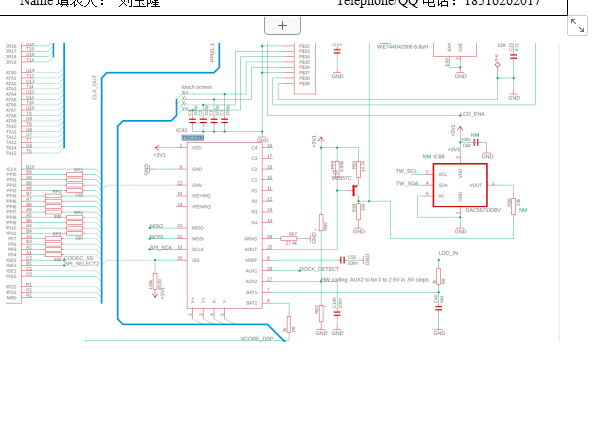This screenshot has height=426, width=611.
Task: Click the CLK_OUT bus label
Action: point(94,87)
